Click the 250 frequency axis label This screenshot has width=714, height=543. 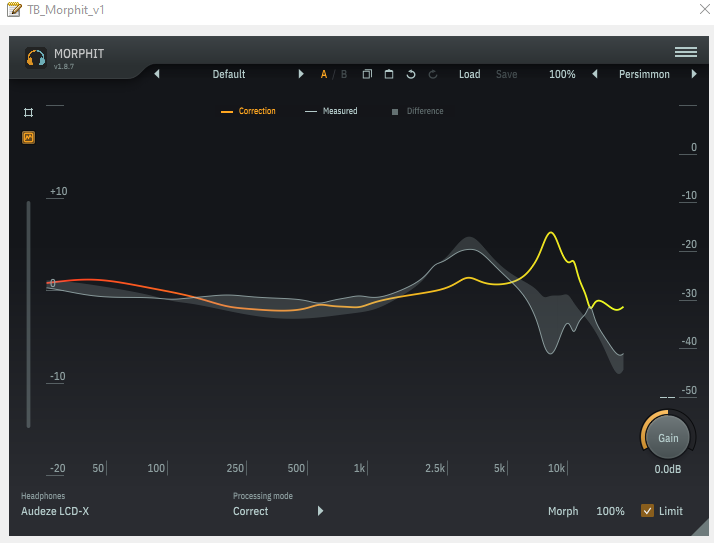[x=235, y=468]
